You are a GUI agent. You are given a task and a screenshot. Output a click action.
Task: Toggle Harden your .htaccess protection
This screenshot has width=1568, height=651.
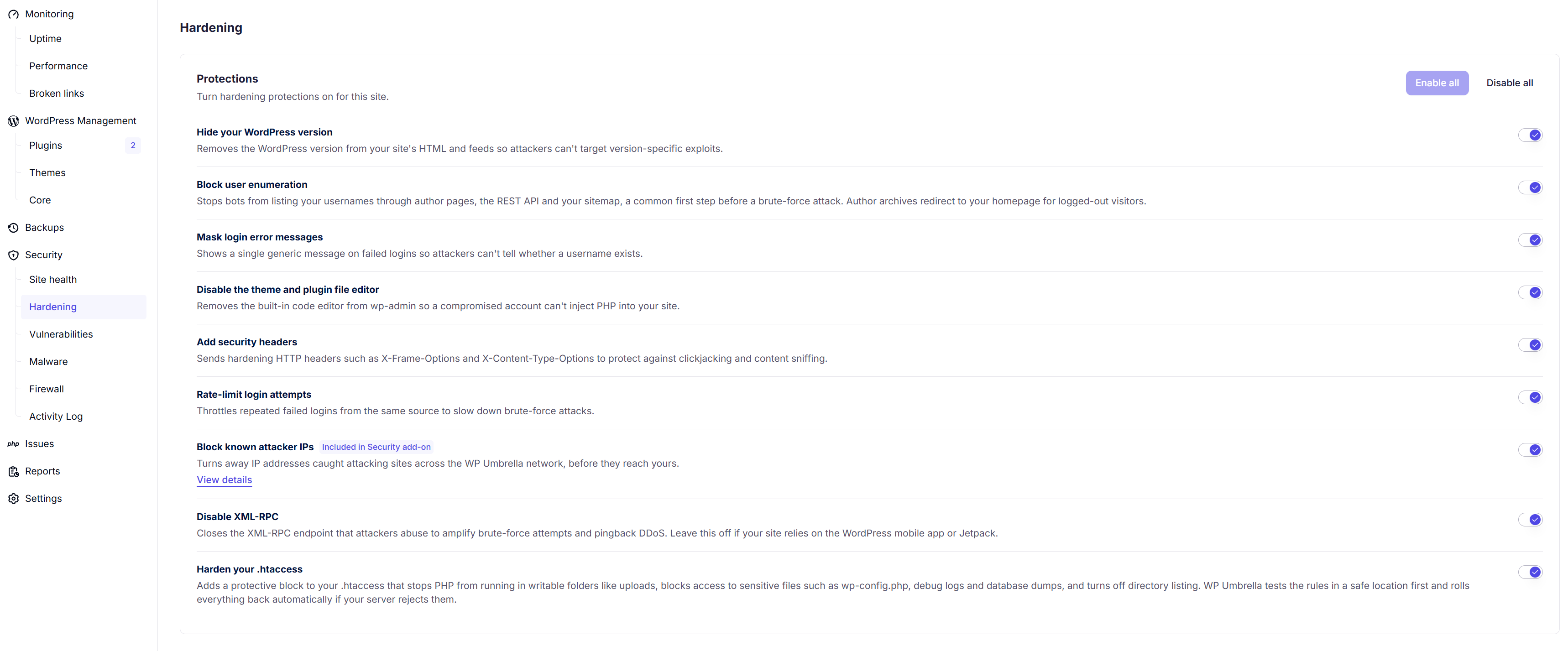(x=1530, y=572)
